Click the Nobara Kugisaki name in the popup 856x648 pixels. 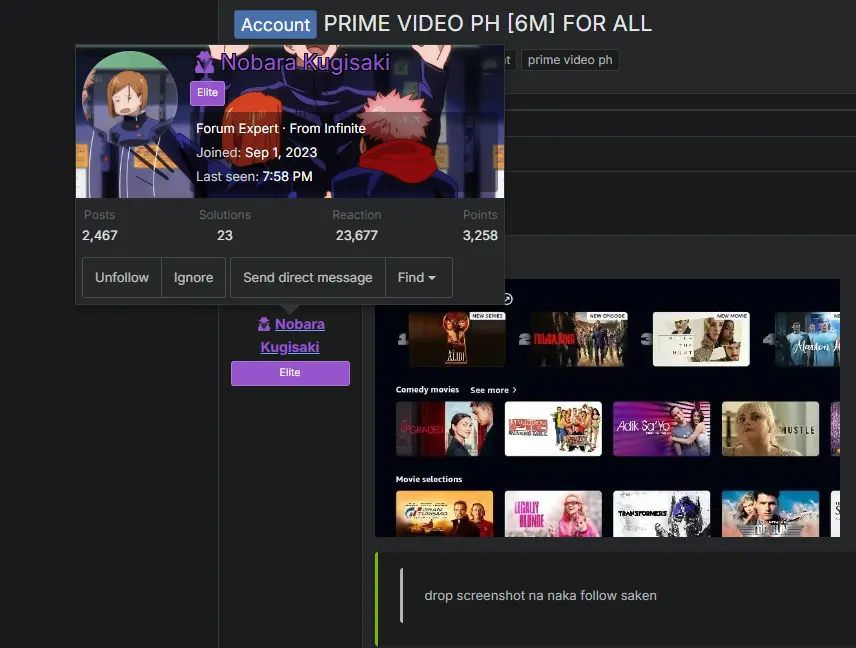pos(305,62)
